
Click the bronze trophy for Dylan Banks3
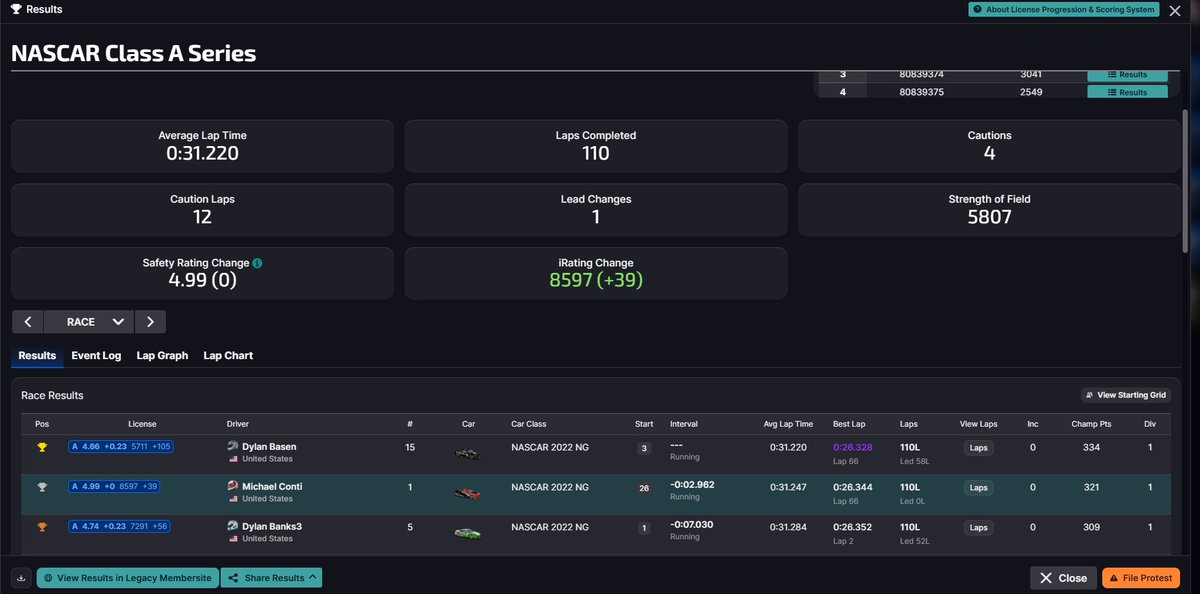click(42, 527)
